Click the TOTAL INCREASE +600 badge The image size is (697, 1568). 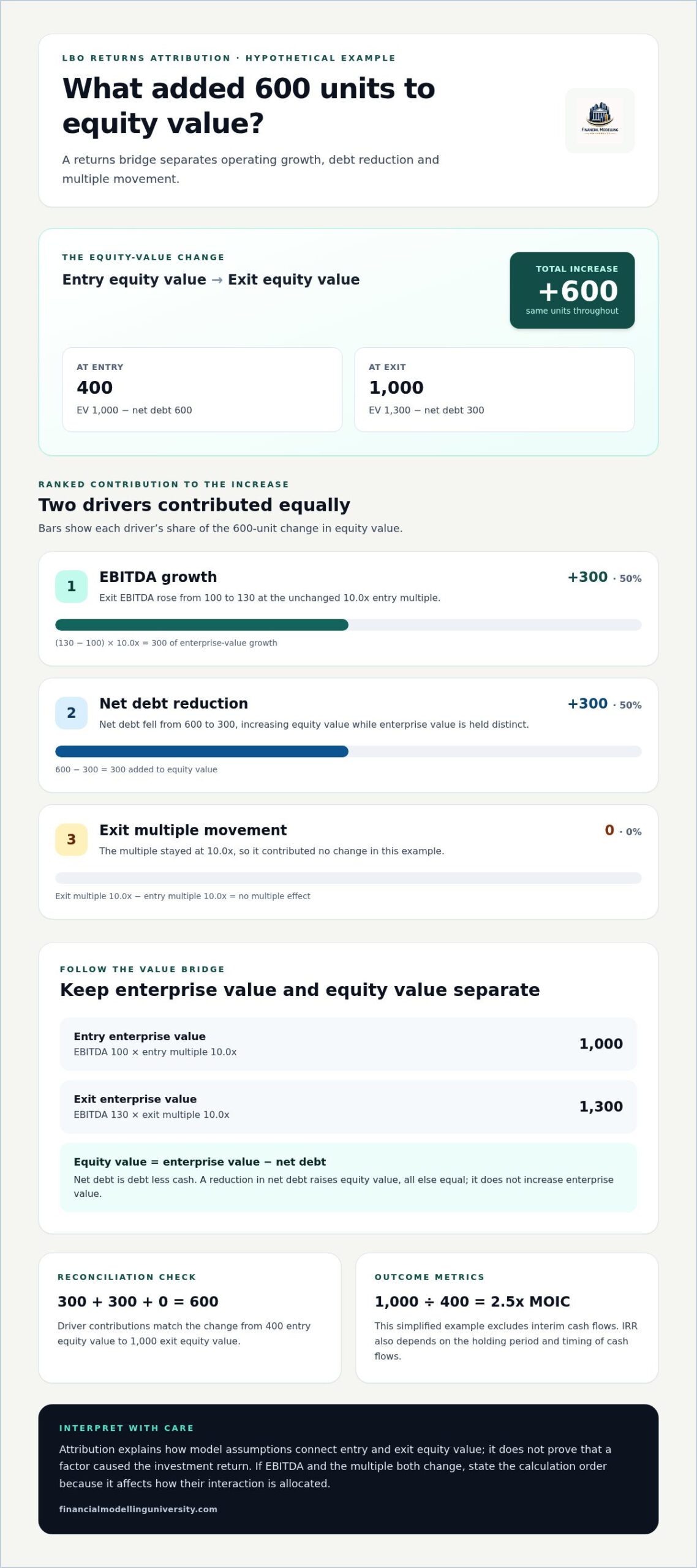tap(572, 290)
